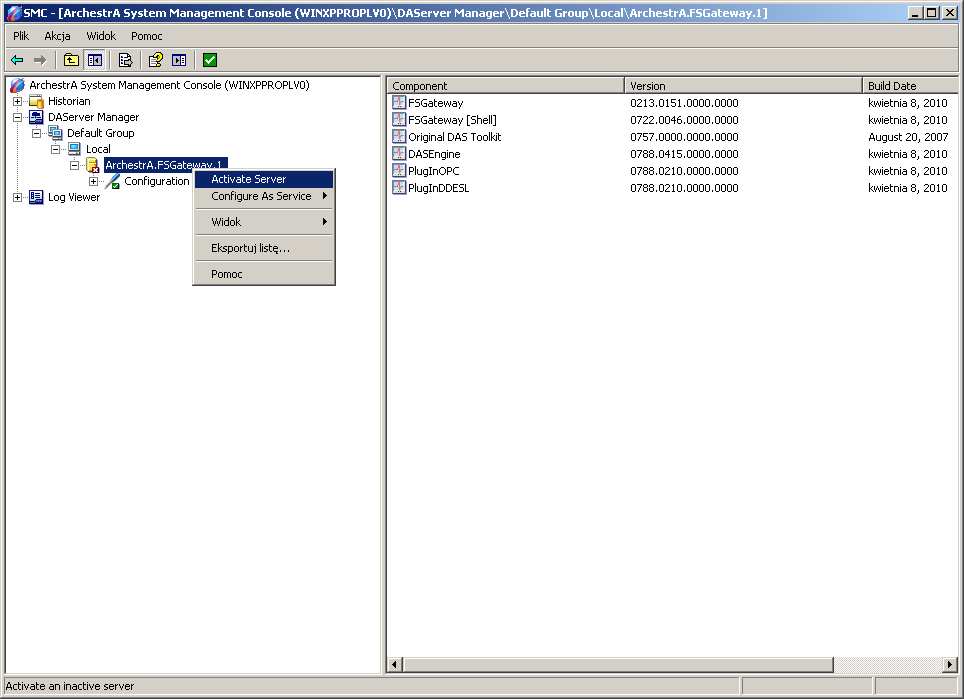
Task: Open the Widok submenu arrow in context menu
Action: [x=324, y=222]
